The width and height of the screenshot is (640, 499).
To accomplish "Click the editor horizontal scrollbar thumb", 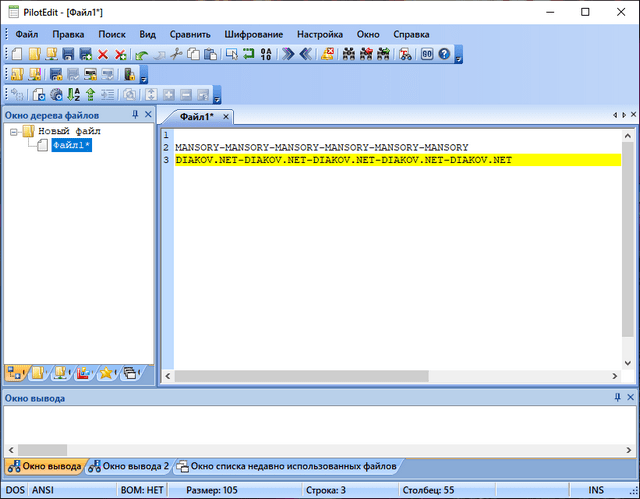I will click(301, 376).
